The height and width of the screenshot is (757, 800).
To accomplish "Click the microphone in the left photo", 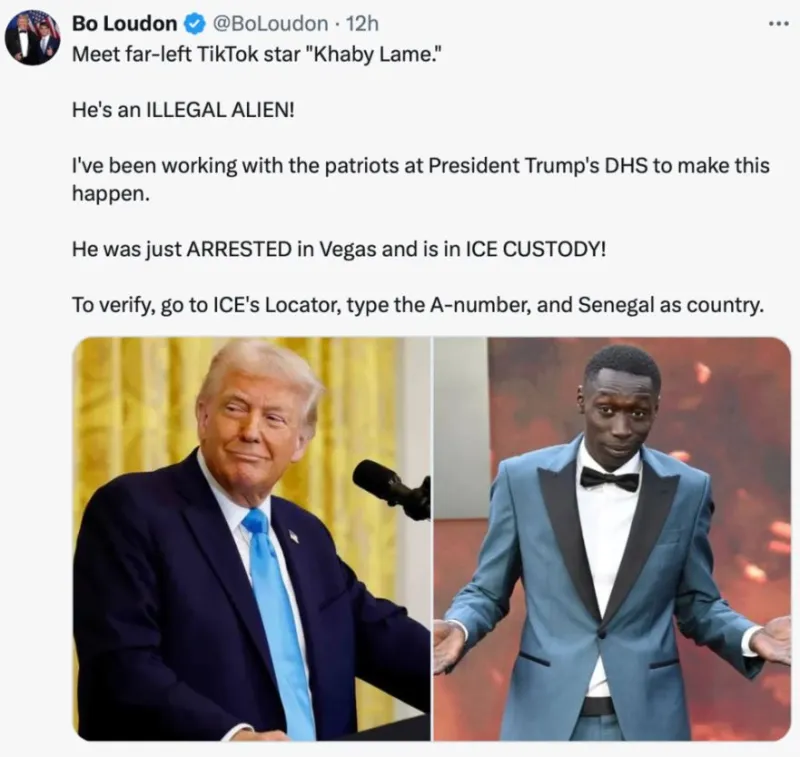I will coord(390,489).
